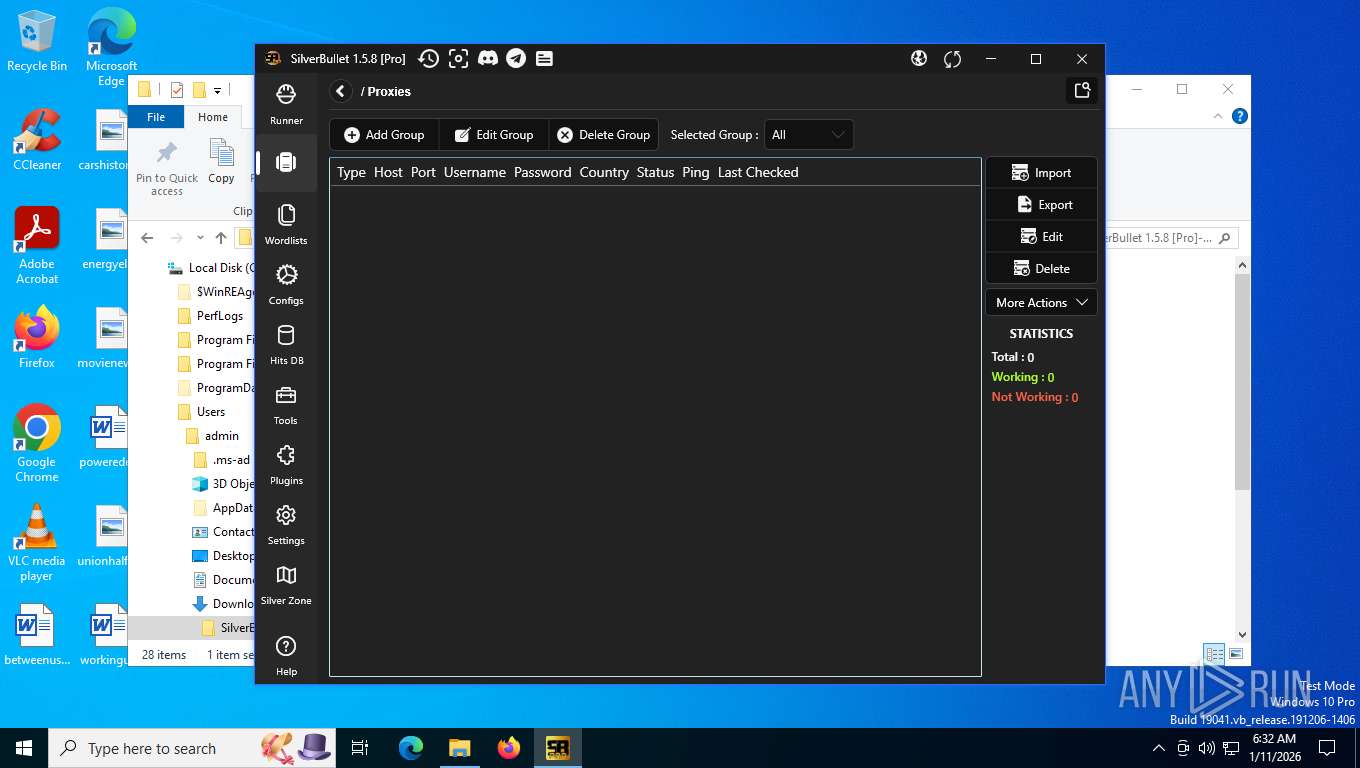Sort by the Host column header
Screen dimensions: 1360x768
point(388,172)
